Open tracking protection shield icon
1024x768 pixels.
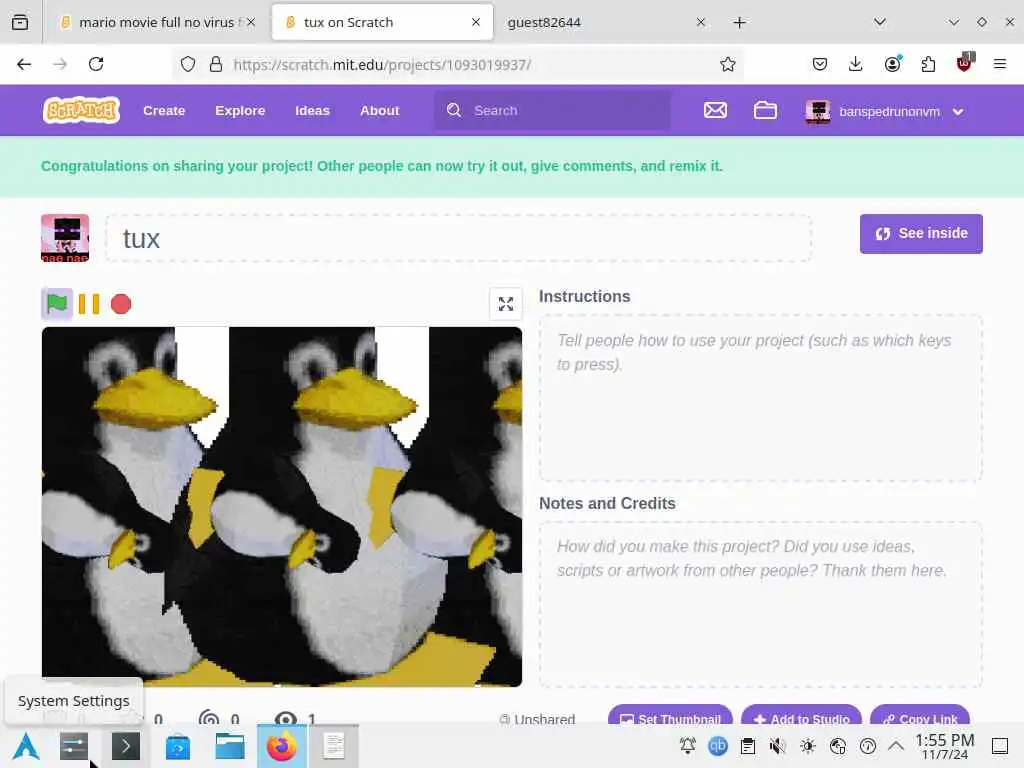click(188, 64)
